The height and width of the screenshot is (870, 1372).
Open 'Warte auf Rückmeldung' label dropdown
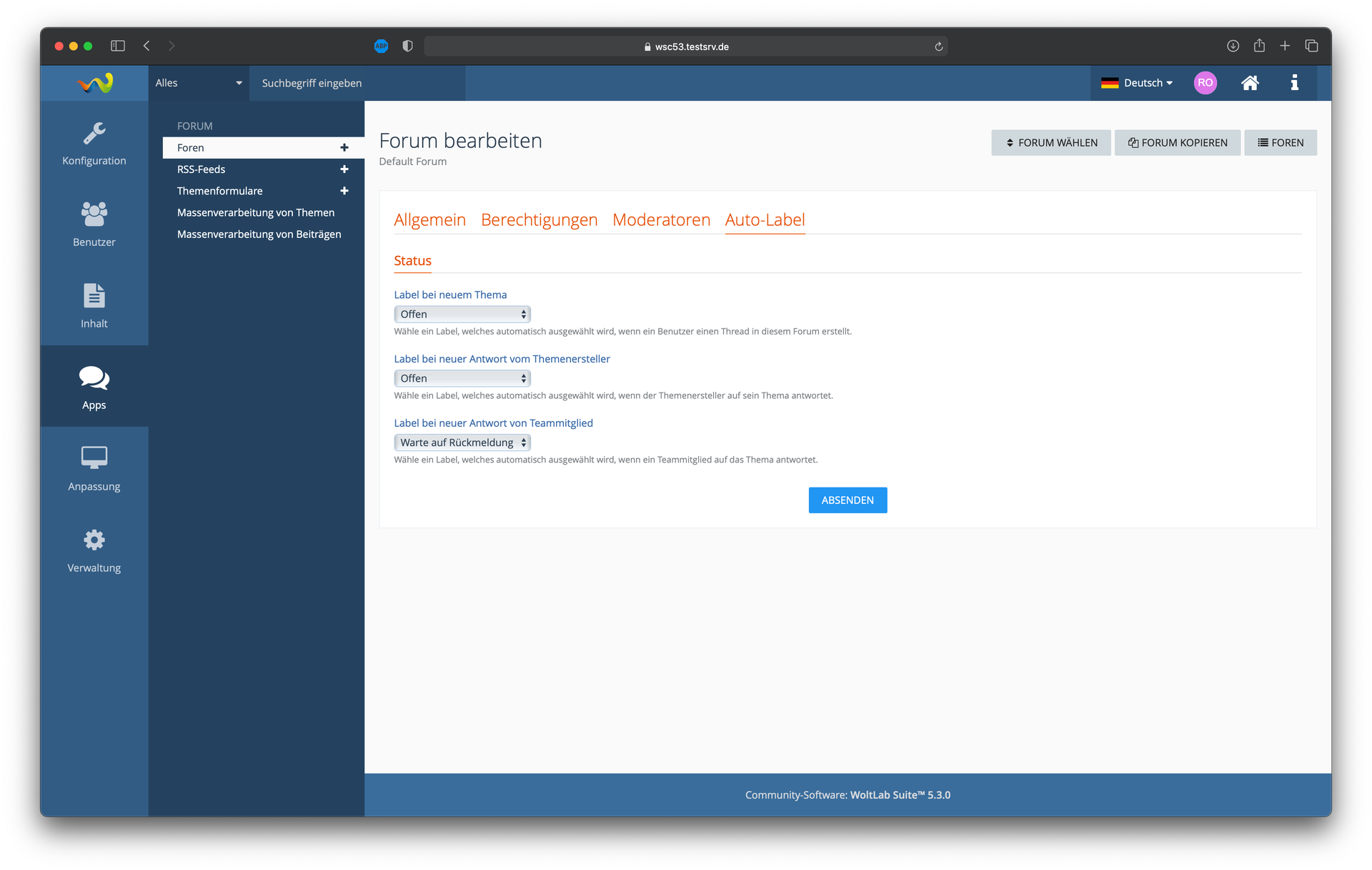[x=462, y=443]
